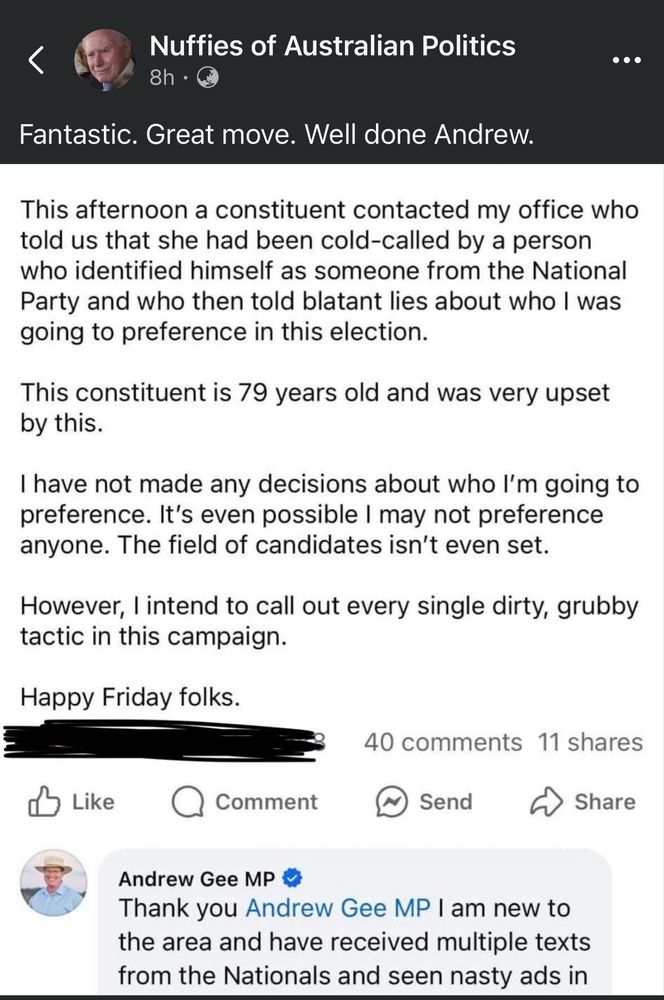
Task: Click the Share arrow icon
Action: coord(546,800)
